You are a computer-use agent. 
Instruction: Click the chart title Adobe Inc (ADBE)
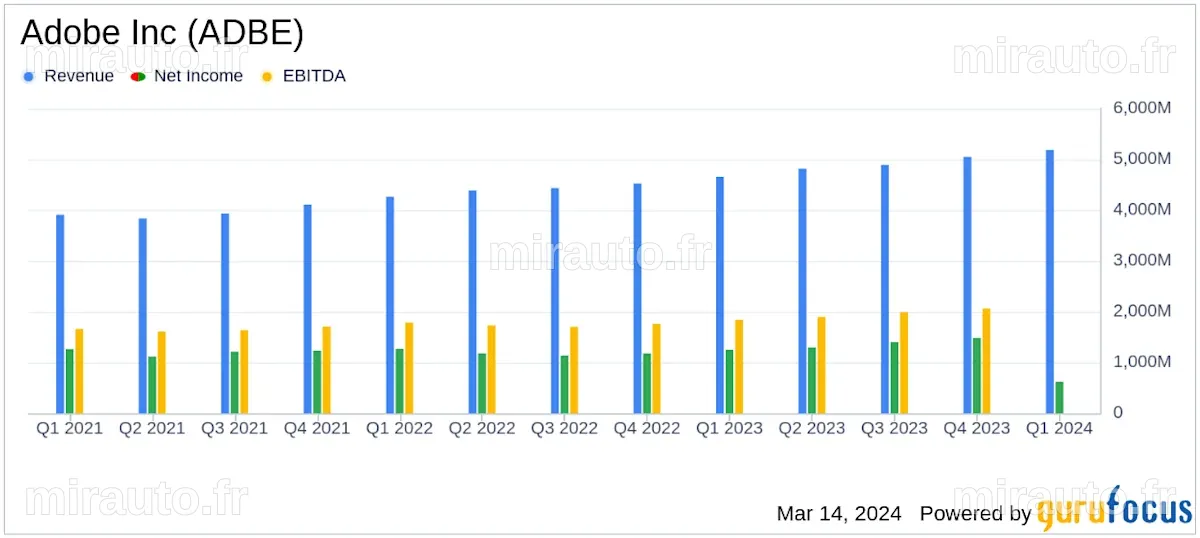tap(162, 33)
